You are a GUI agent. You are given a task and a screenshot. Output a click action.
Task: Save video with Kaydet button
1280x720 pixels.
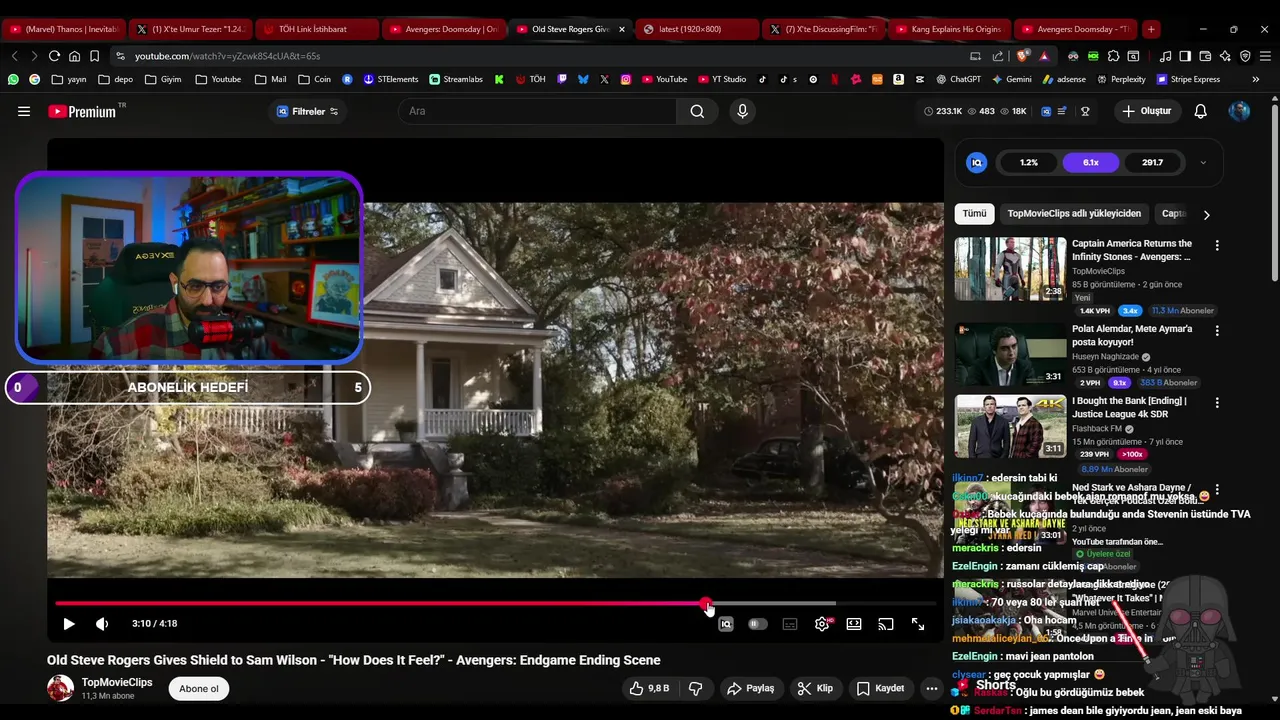coord(880,688)
